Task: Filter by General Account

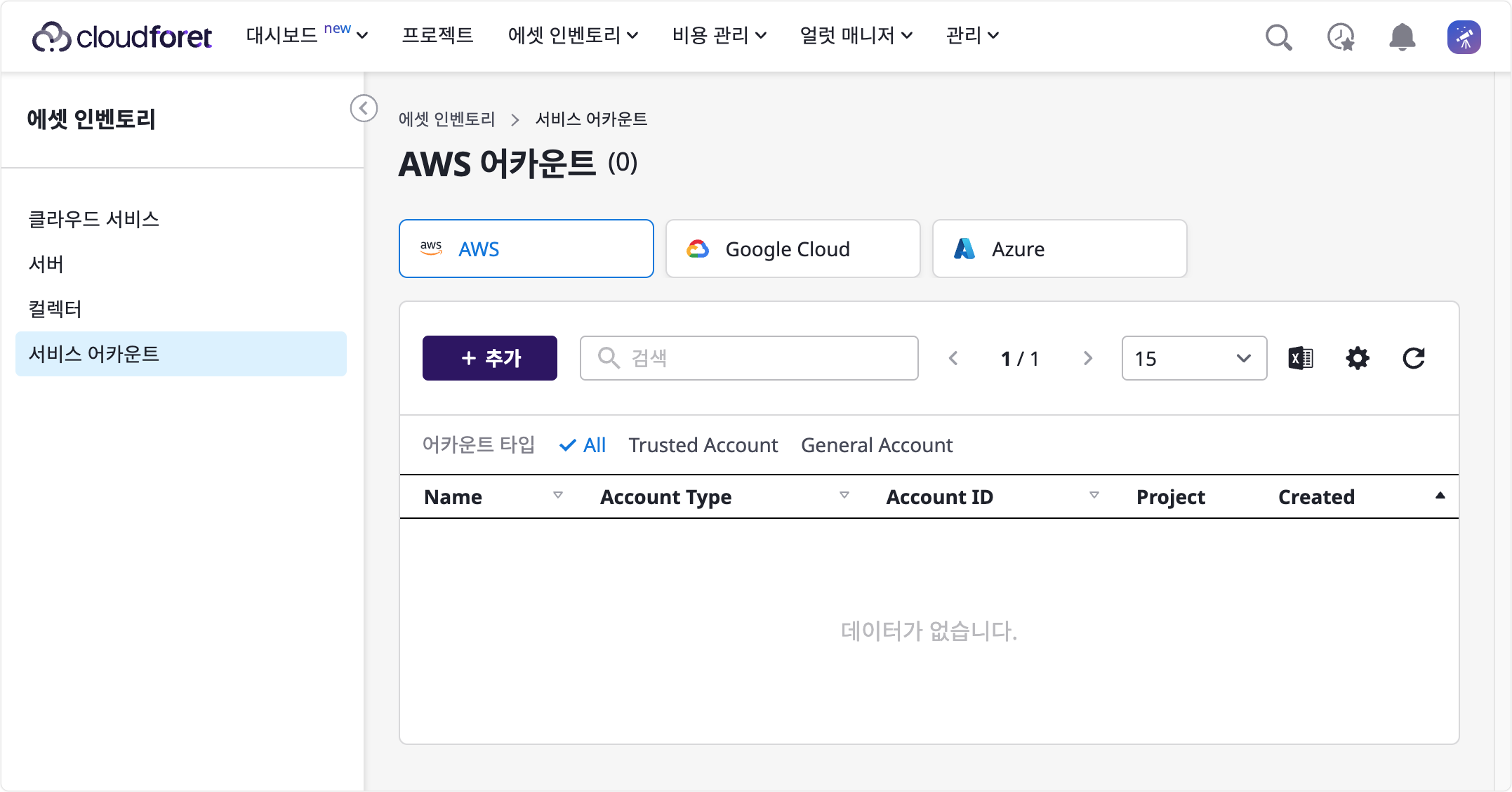Action: pos(877,445)
